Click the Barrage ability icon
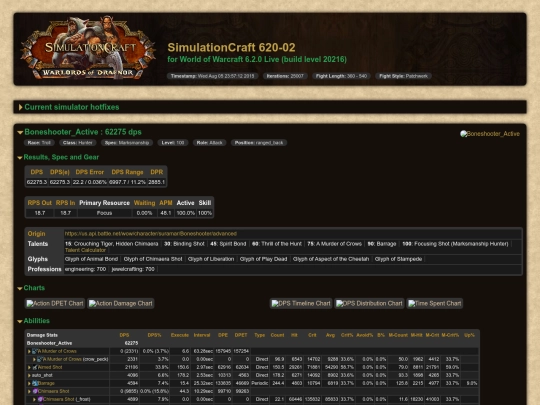 point(34,383)
